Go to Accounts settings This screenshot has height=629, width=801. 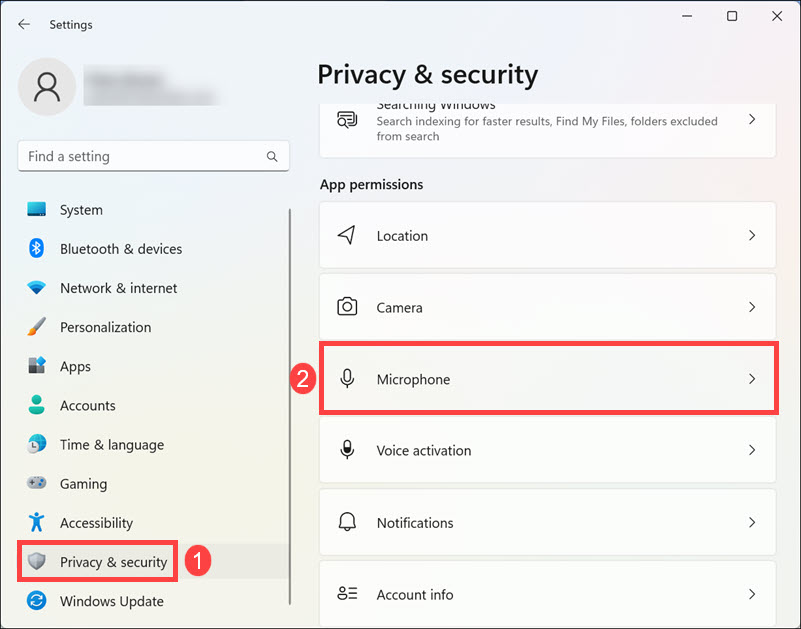pos(87,406)
